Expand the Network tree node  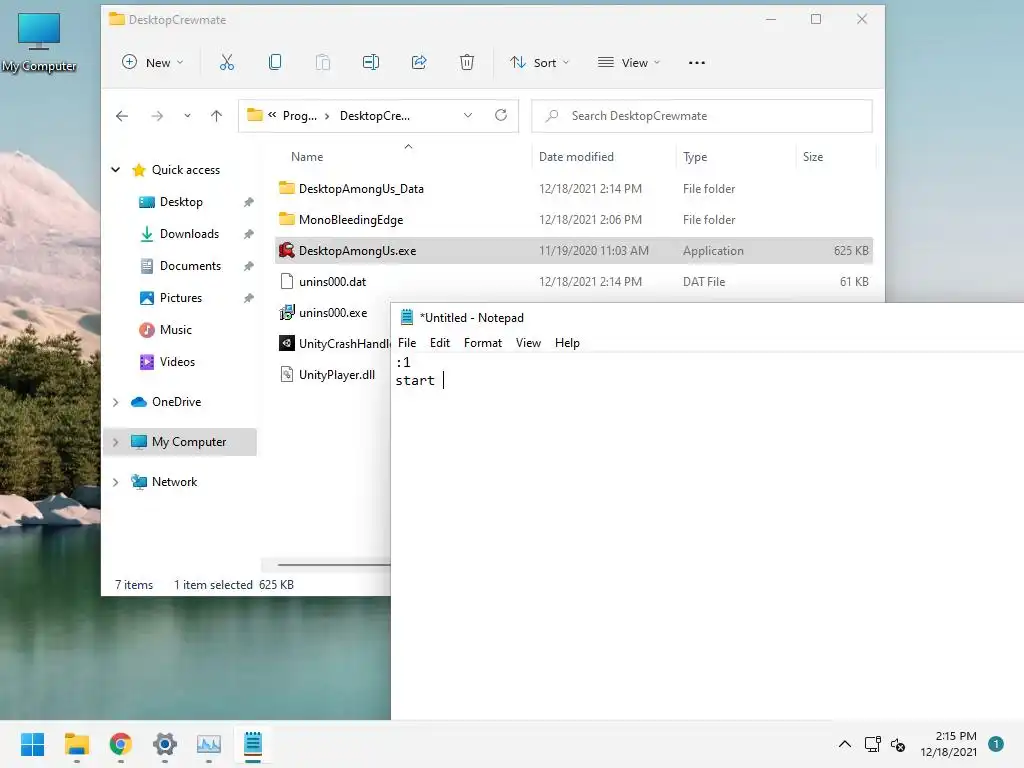pyautogui.click(x=116, y=482)
